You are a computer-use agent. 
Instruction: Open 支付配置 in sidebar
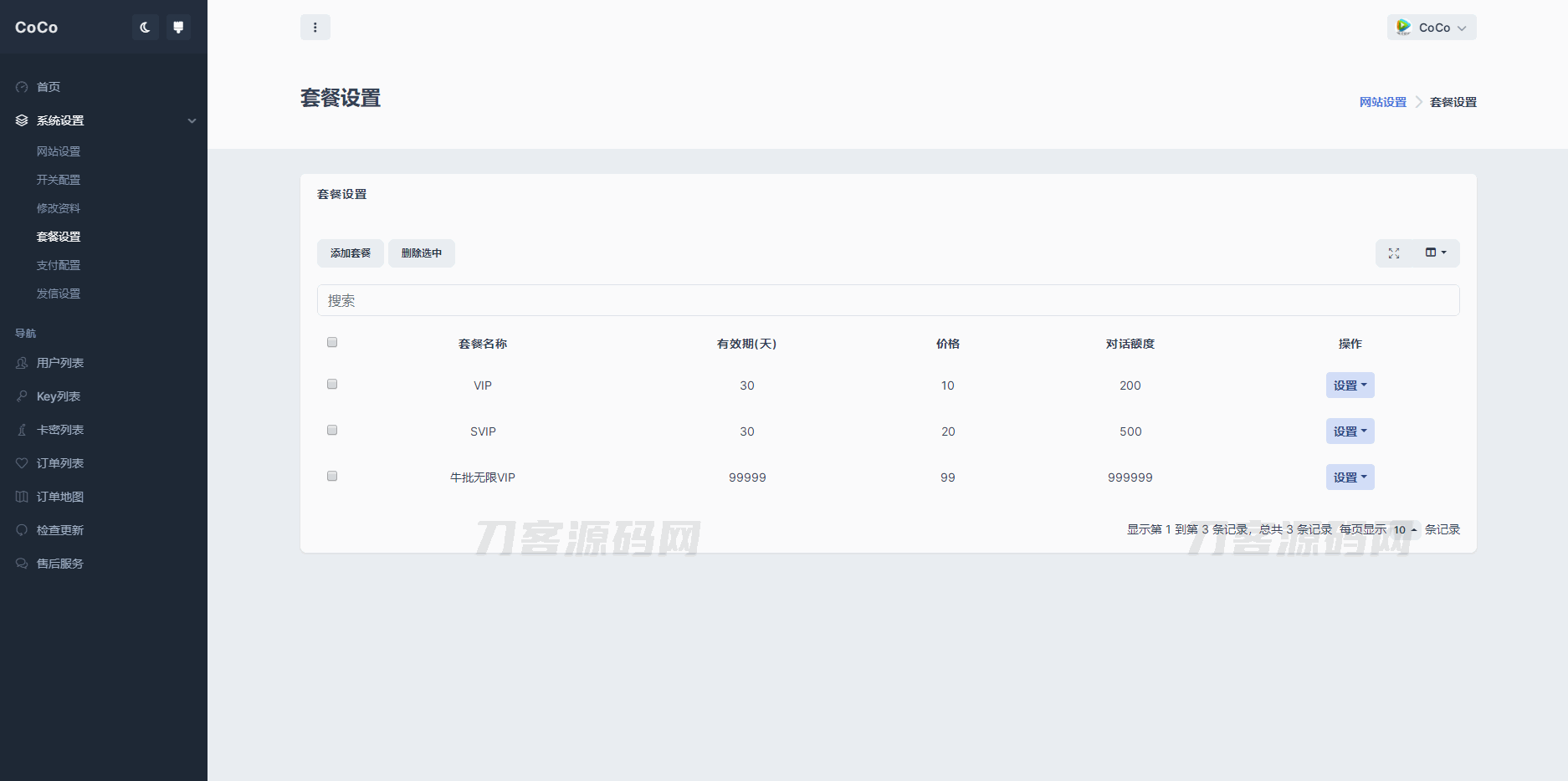point(59,265)
